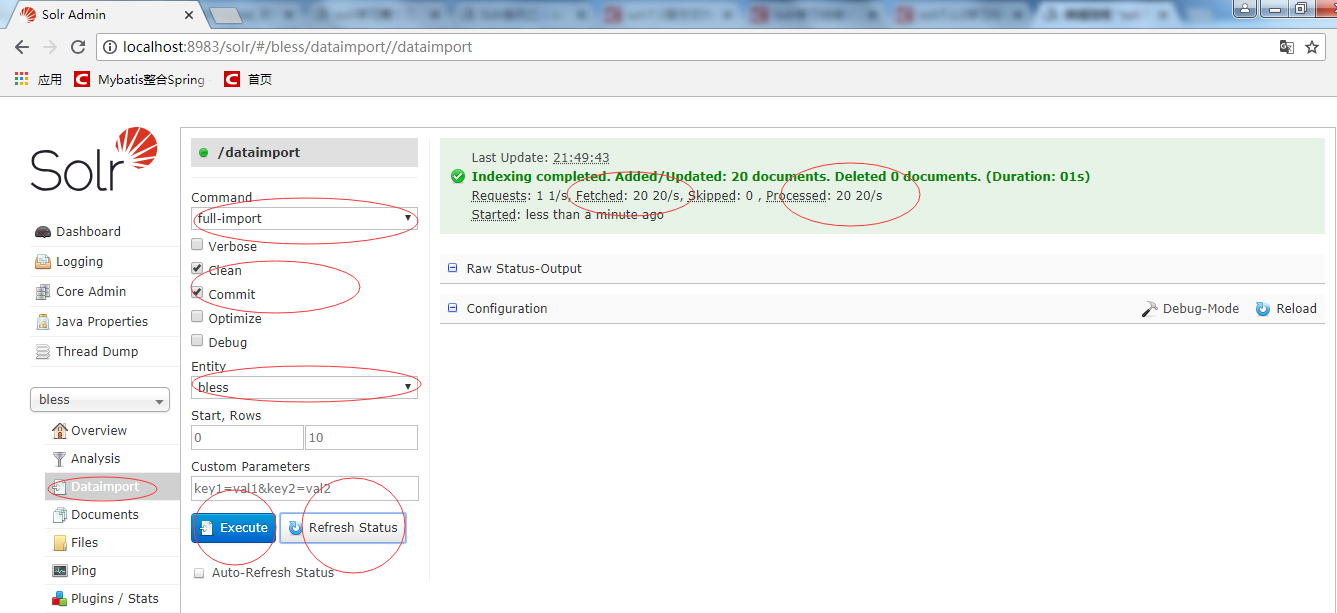
Task: Click the 'Started' status label
Action: click(x=495, y=214)
